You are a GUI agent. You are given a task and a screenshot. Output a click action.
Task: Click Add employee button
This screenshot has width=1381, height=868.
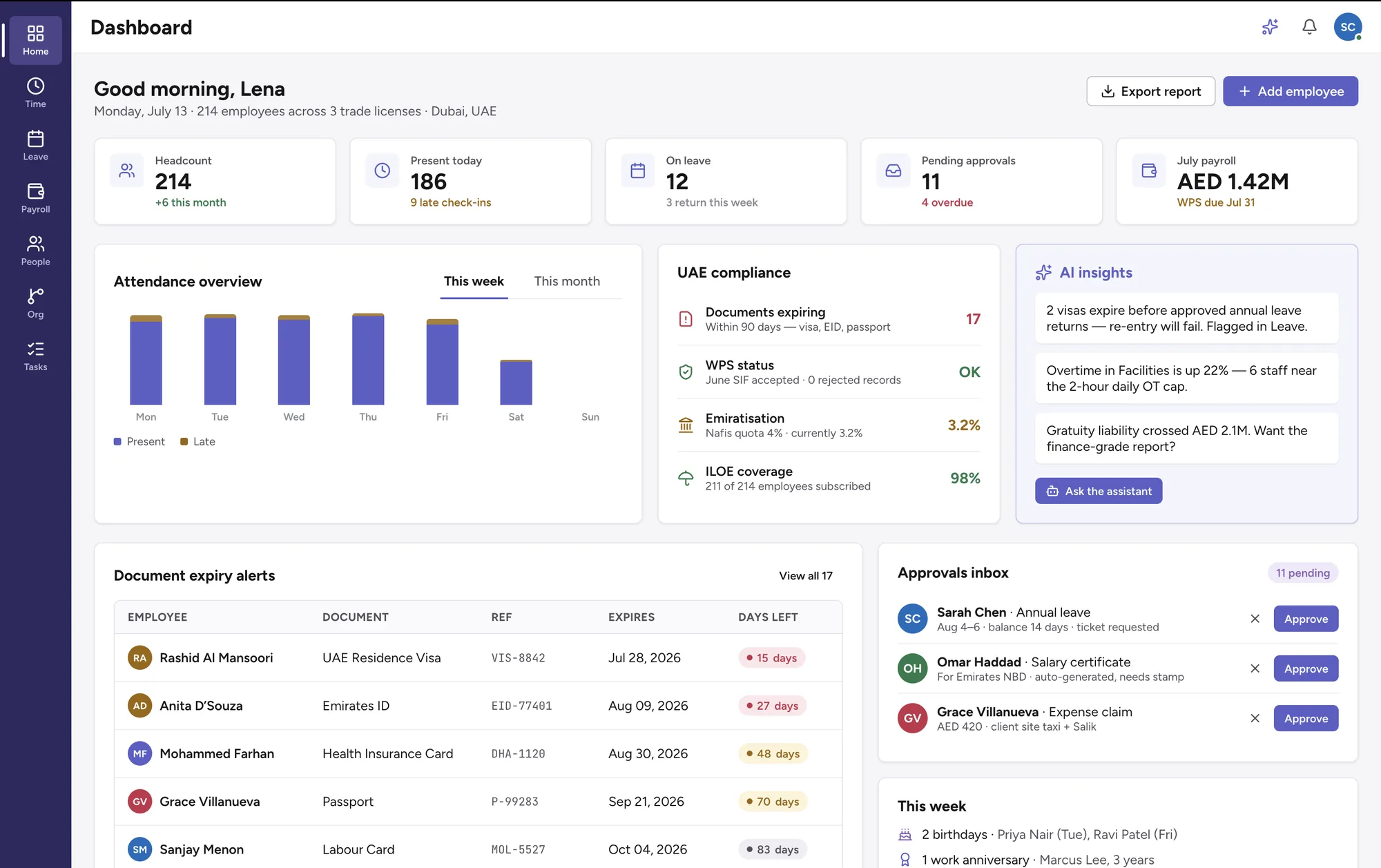click(x=1291, y=91)
